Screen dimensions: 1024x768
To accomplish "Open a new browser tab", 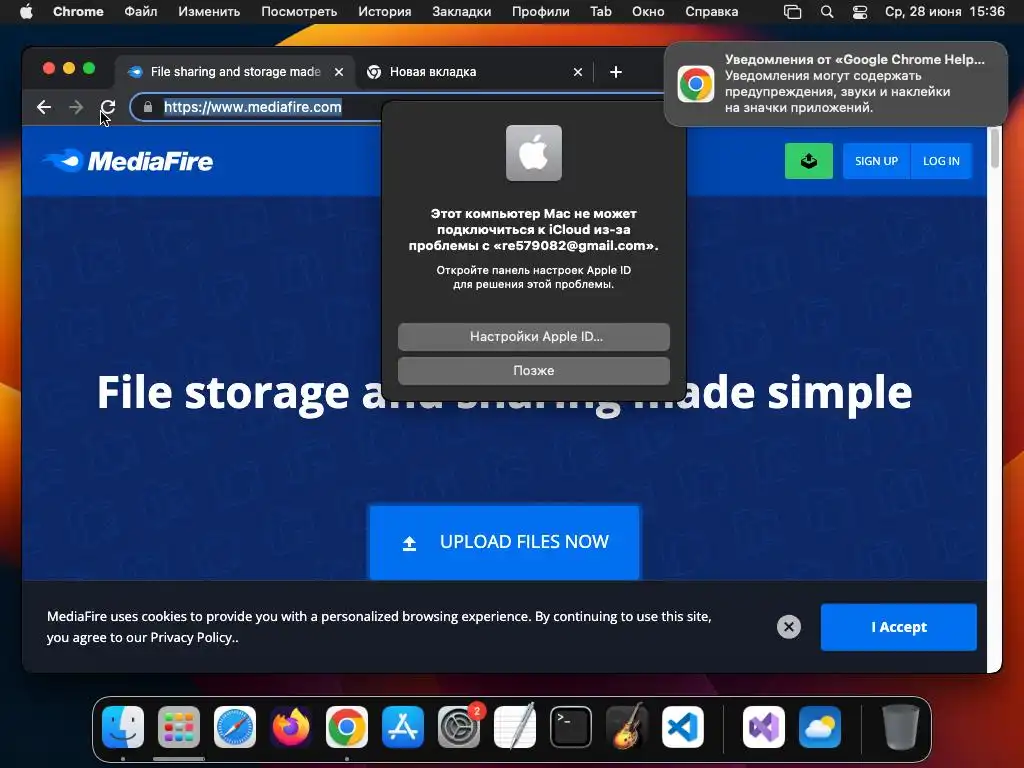I will pos(616,72).
